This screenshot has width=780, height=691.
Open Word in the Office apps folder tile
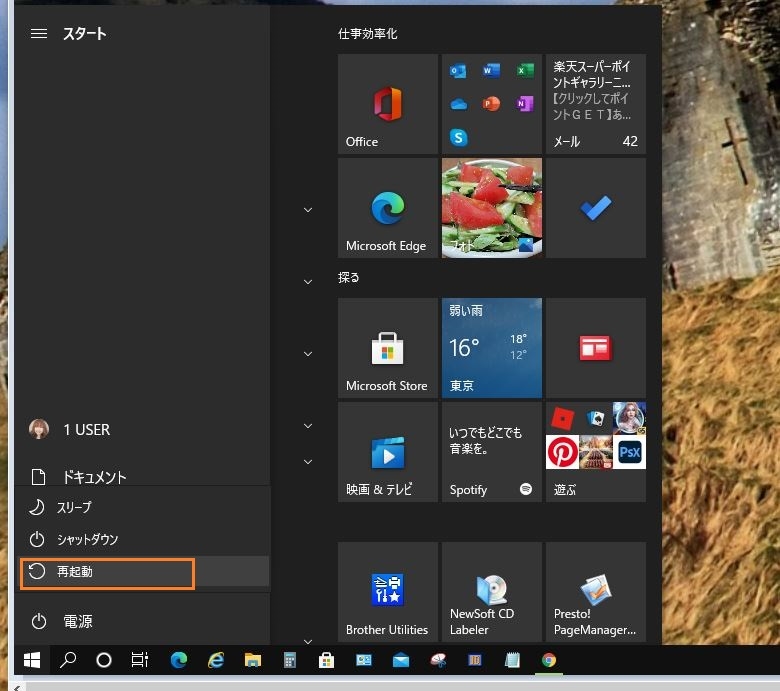[x=491, y=70]
